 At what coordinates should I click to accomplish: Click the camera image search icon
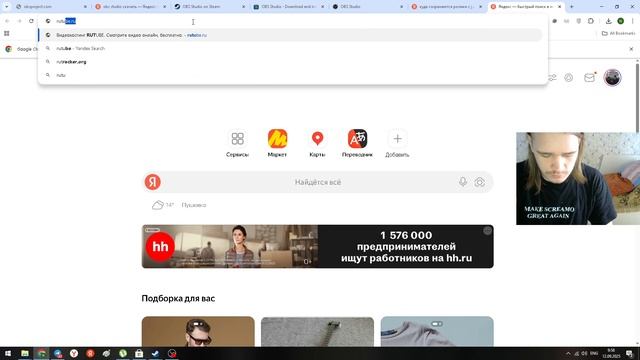coord(480,182)
